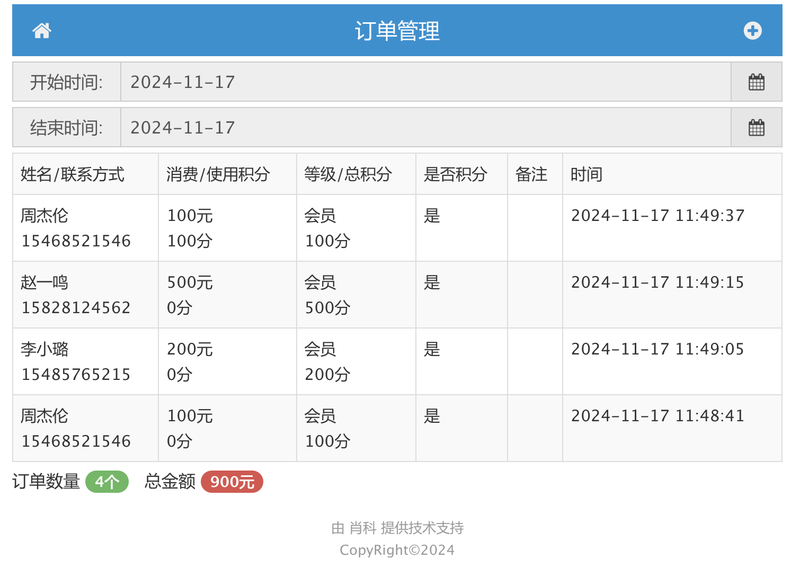Viewport: 800px width, 585px height.
Task: Select phone number 15485765215
Action: point(76,374)
